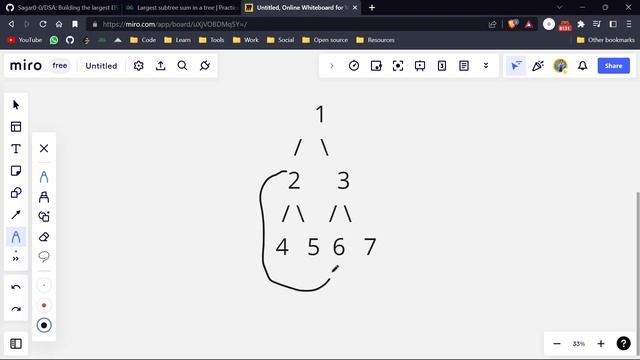Pick the thin light pen preset
The height and width of the screenshot is (360, 640).
pyautogui.click(x=44, y=285)
